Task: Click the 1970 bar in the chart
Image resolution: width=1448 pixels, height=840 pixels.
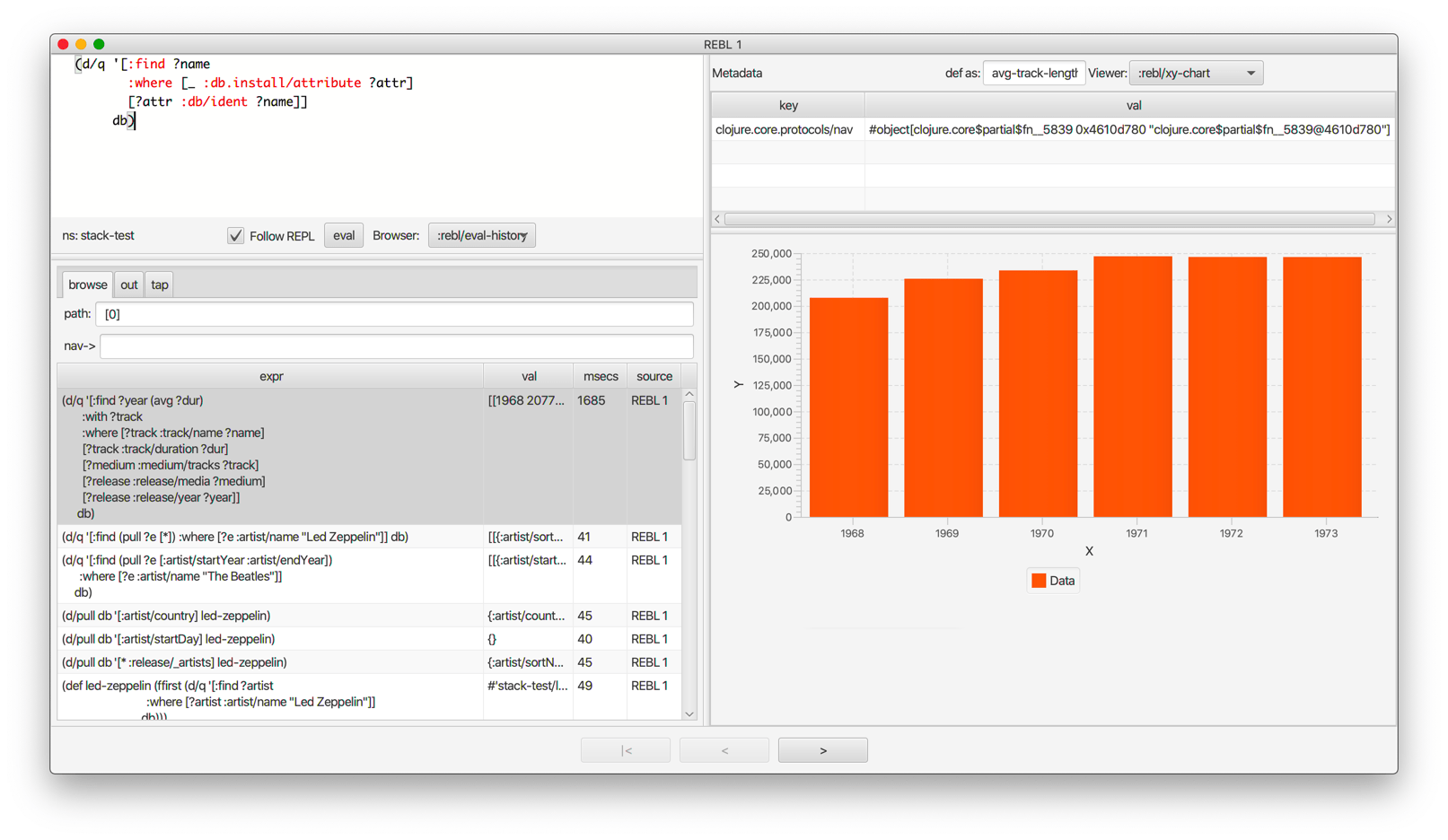Action: pyautogui.click(x=1039, y=394)
